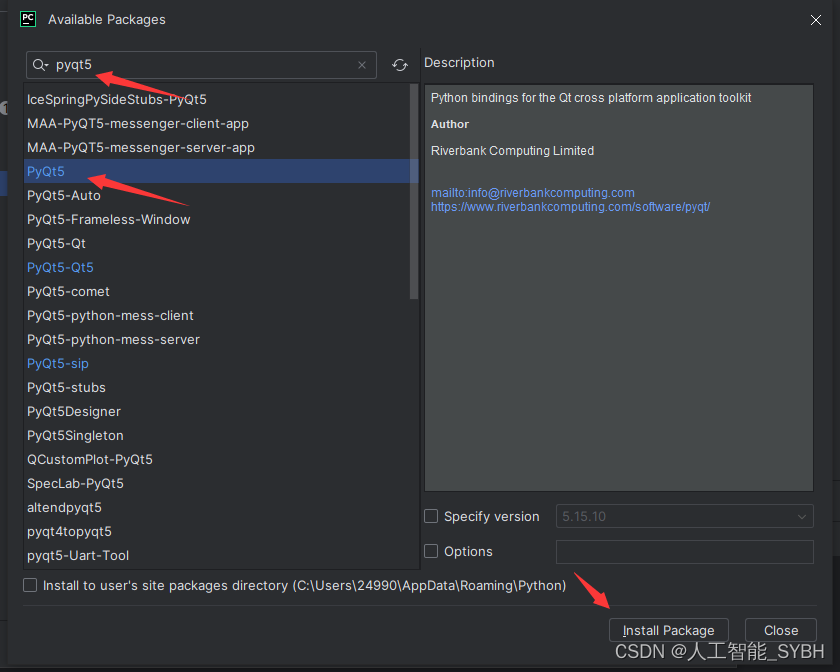Select the pyqt4topyqt5 package

point(221,532)
